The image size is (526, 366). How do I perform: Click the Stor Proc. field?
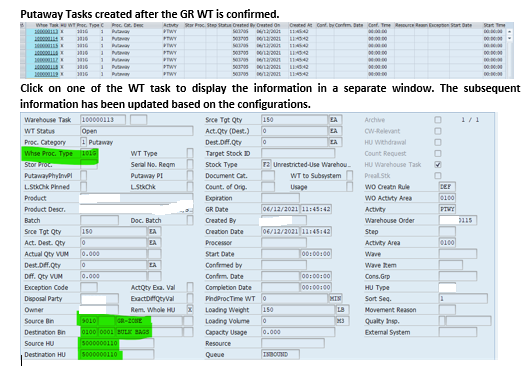coord(89,164)
